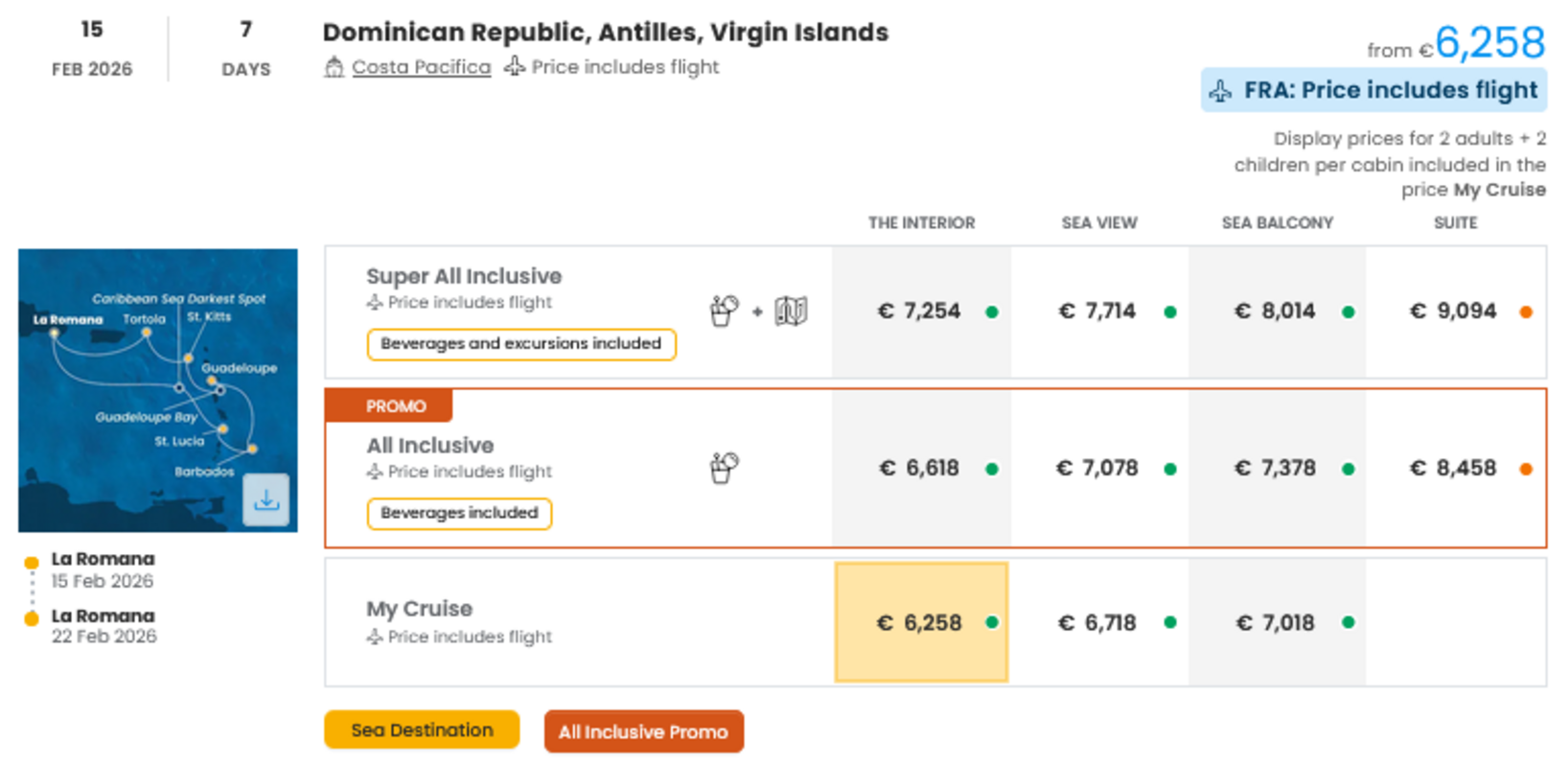Screen dimensions: 1568x767
Task: Select All Inclusive sea view € 7,078
Action: pos(1097,468)
